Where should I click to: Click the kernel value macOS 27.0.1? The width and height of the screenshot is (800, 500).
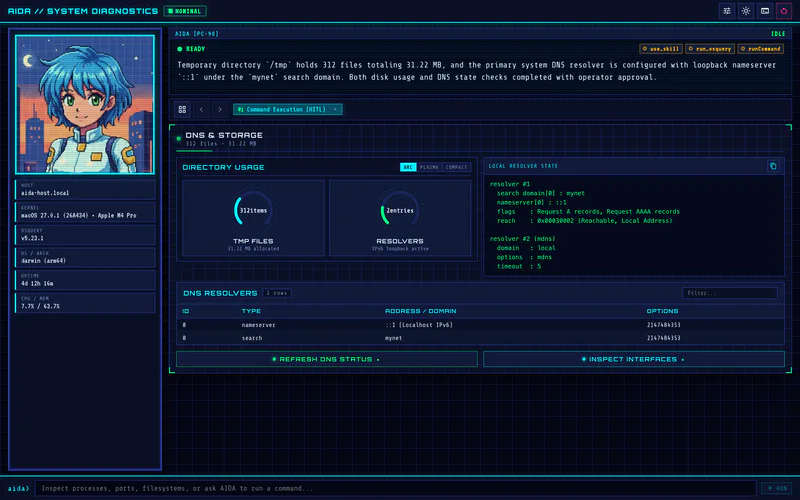point(79,215)
